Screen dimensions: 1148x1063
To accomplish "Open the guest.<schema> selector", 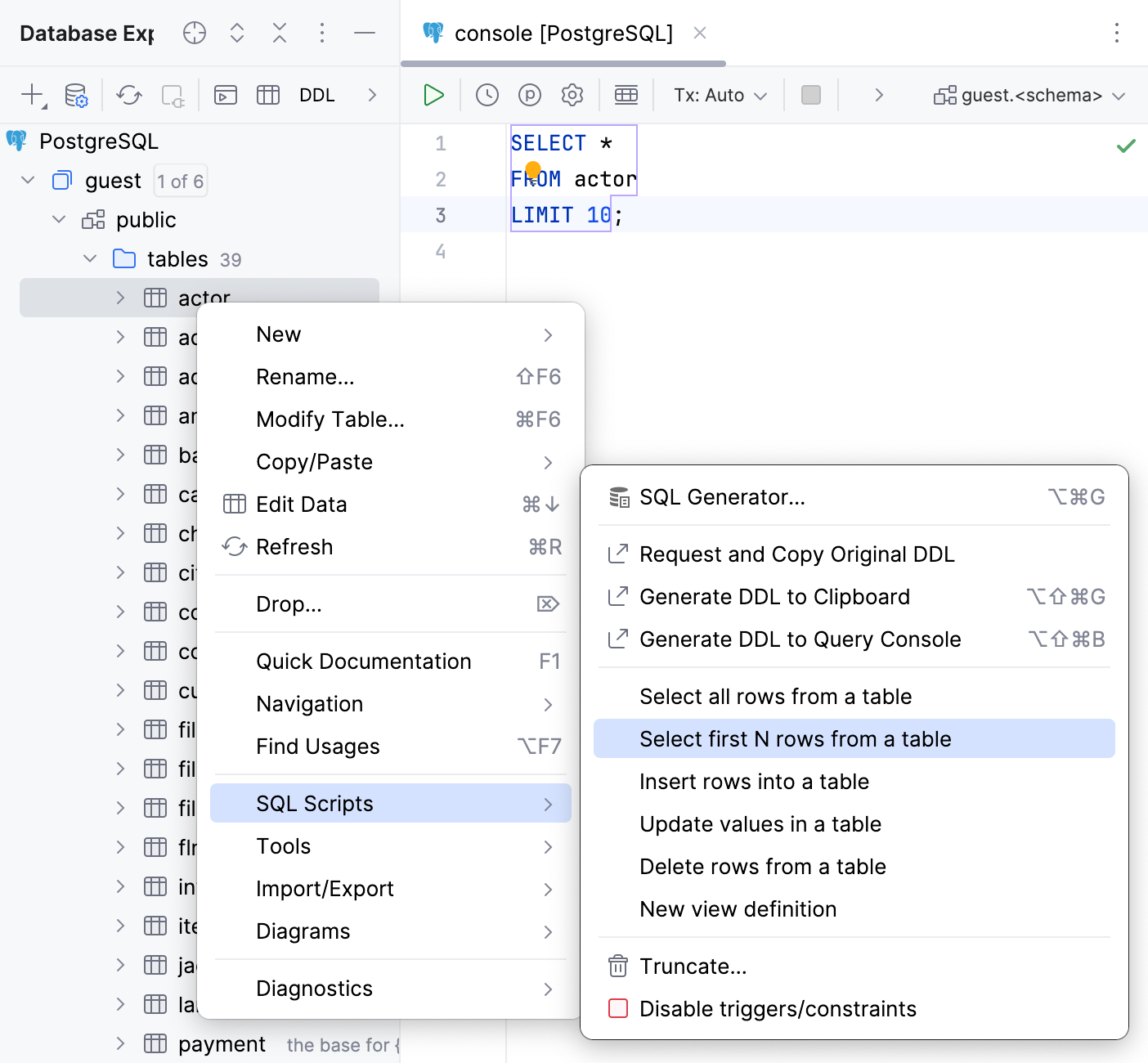I will tap(1030, 95).
